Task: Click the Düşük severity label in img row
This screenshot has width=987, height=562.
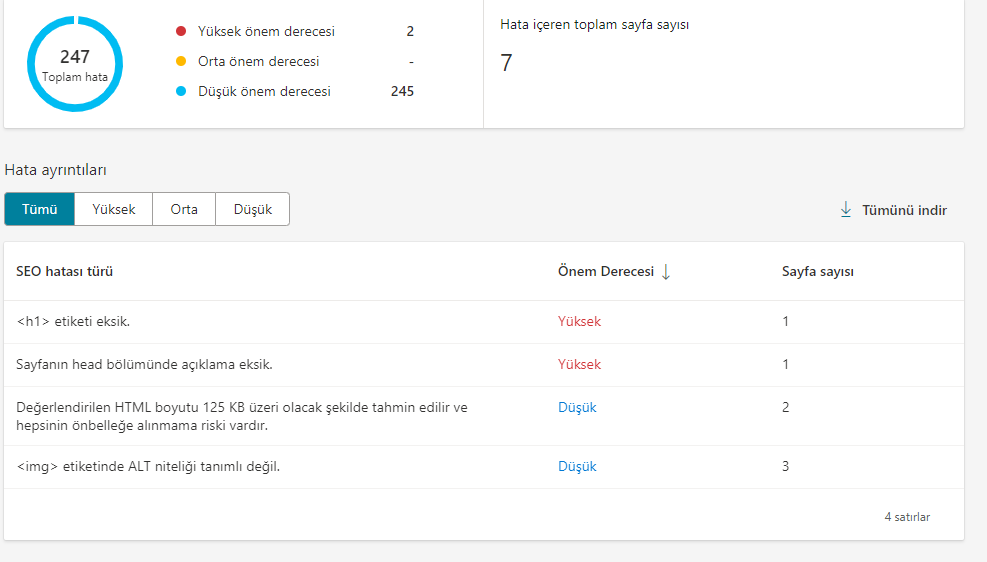Action: pos(577,466)
